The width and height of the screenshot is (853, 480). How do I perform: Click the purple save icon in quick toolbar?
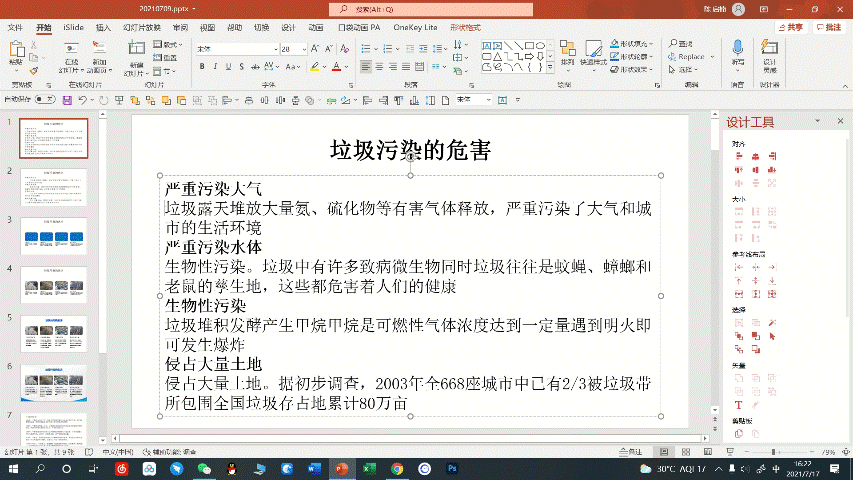(x=67, y=100)
